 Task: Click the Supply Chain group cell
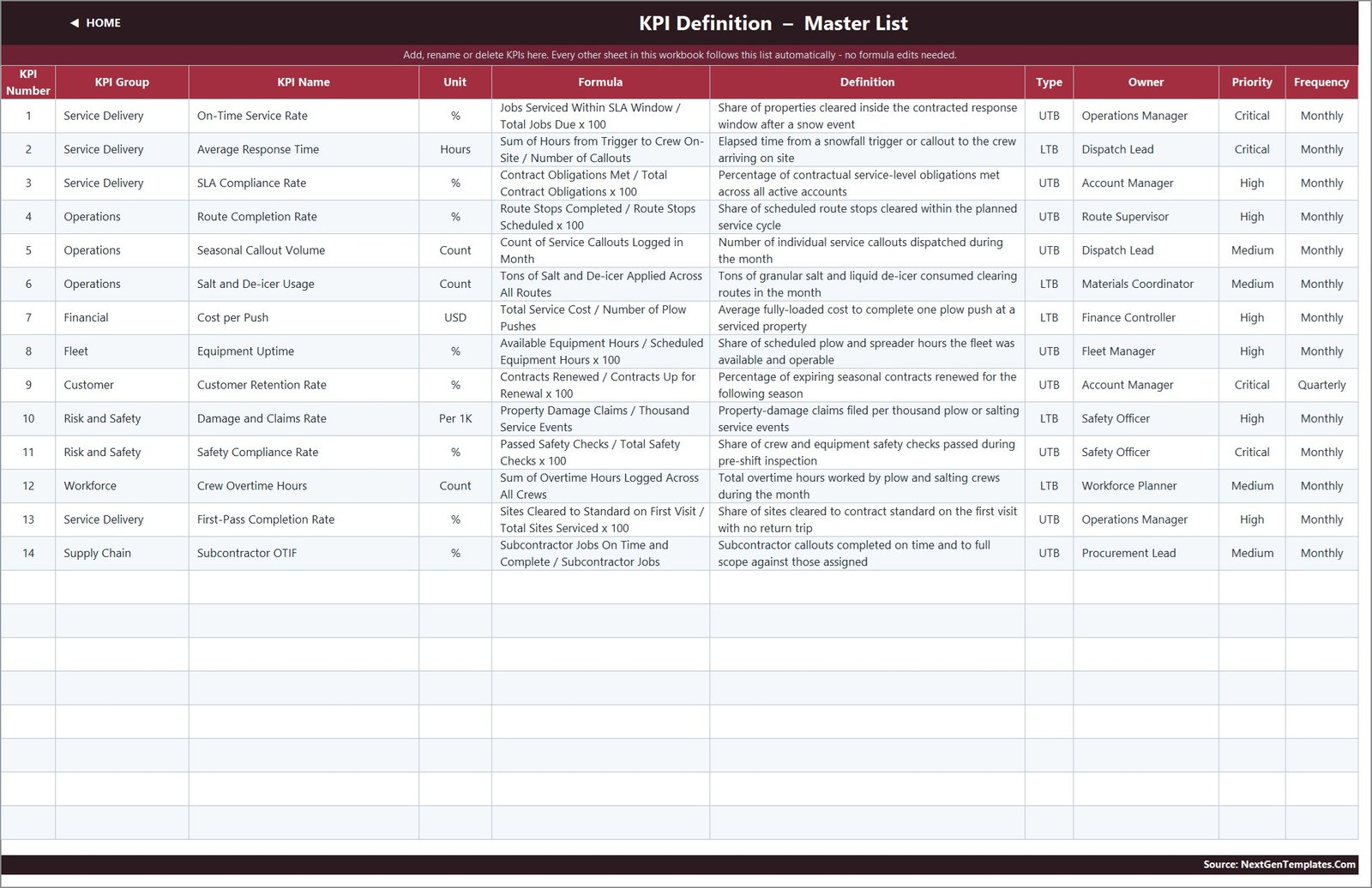coord(122,553)
